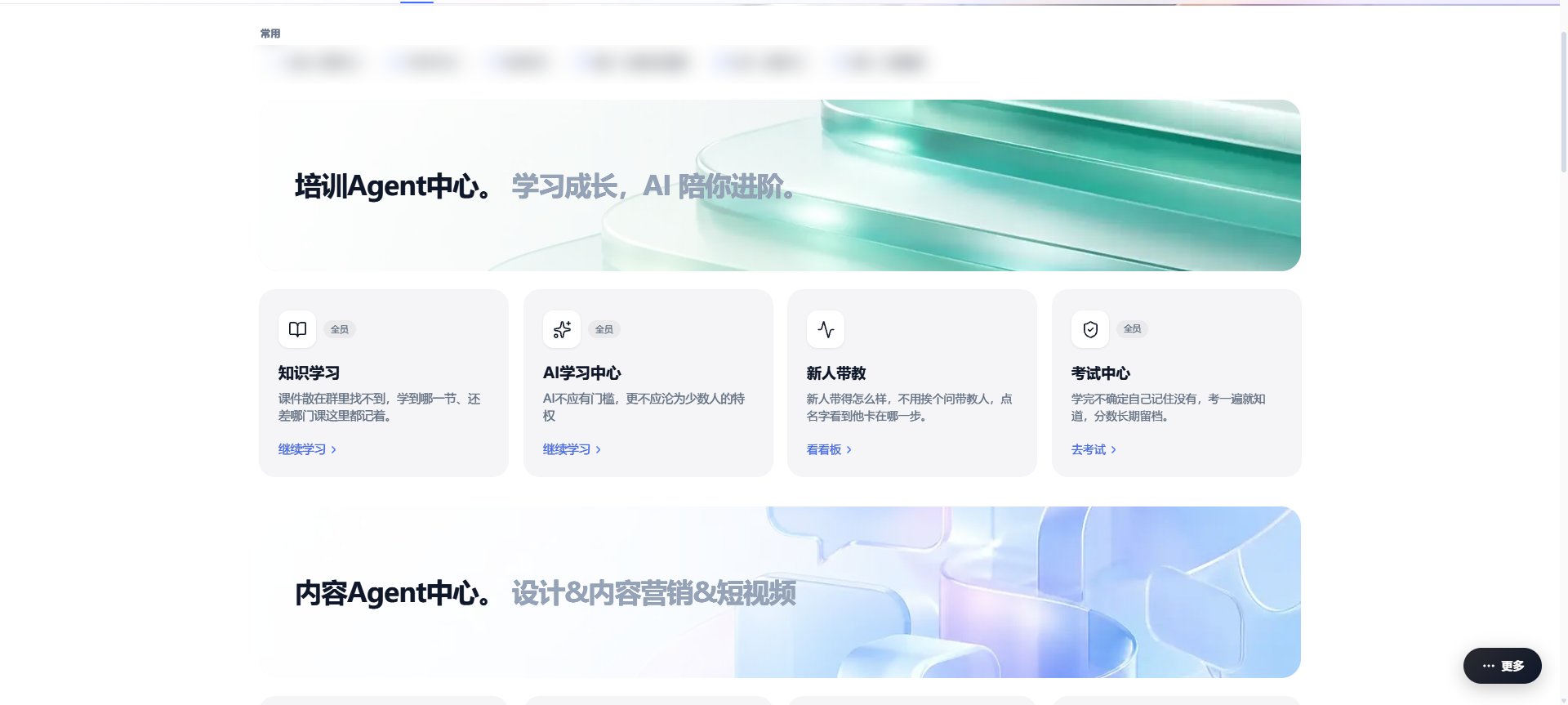Click the page vertical scrollbar
The height and width of the screenshot is (705, 1568).
[x=1563, y=102]
